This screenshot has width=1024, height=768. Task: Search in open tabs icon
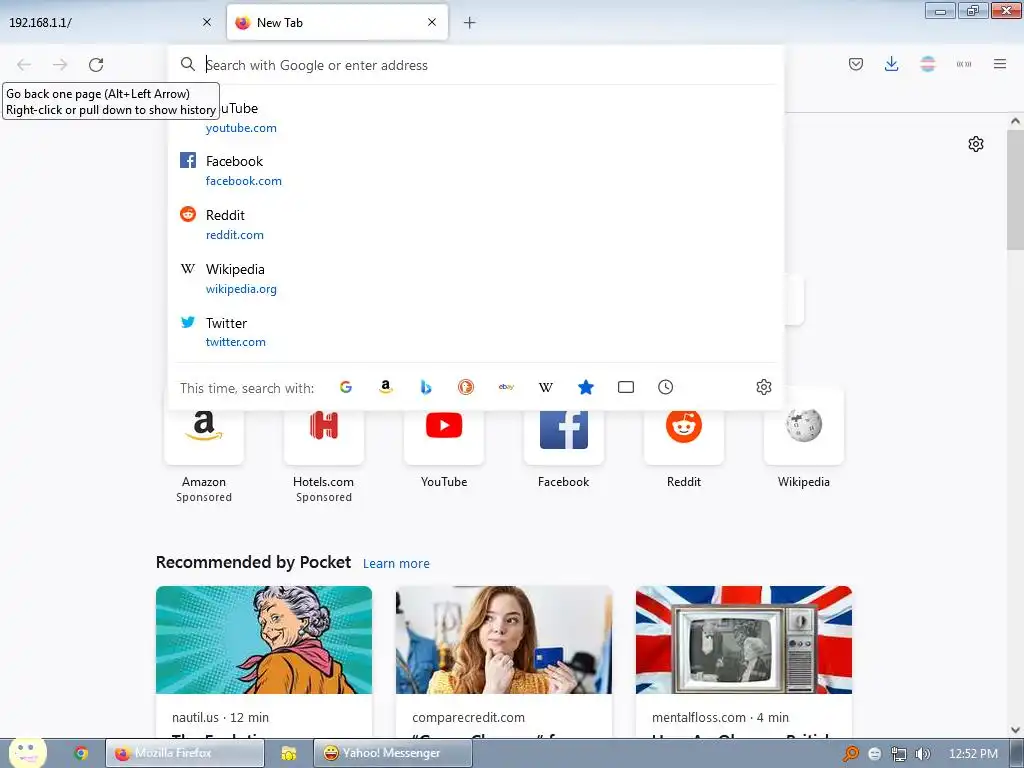pos(626,387)
